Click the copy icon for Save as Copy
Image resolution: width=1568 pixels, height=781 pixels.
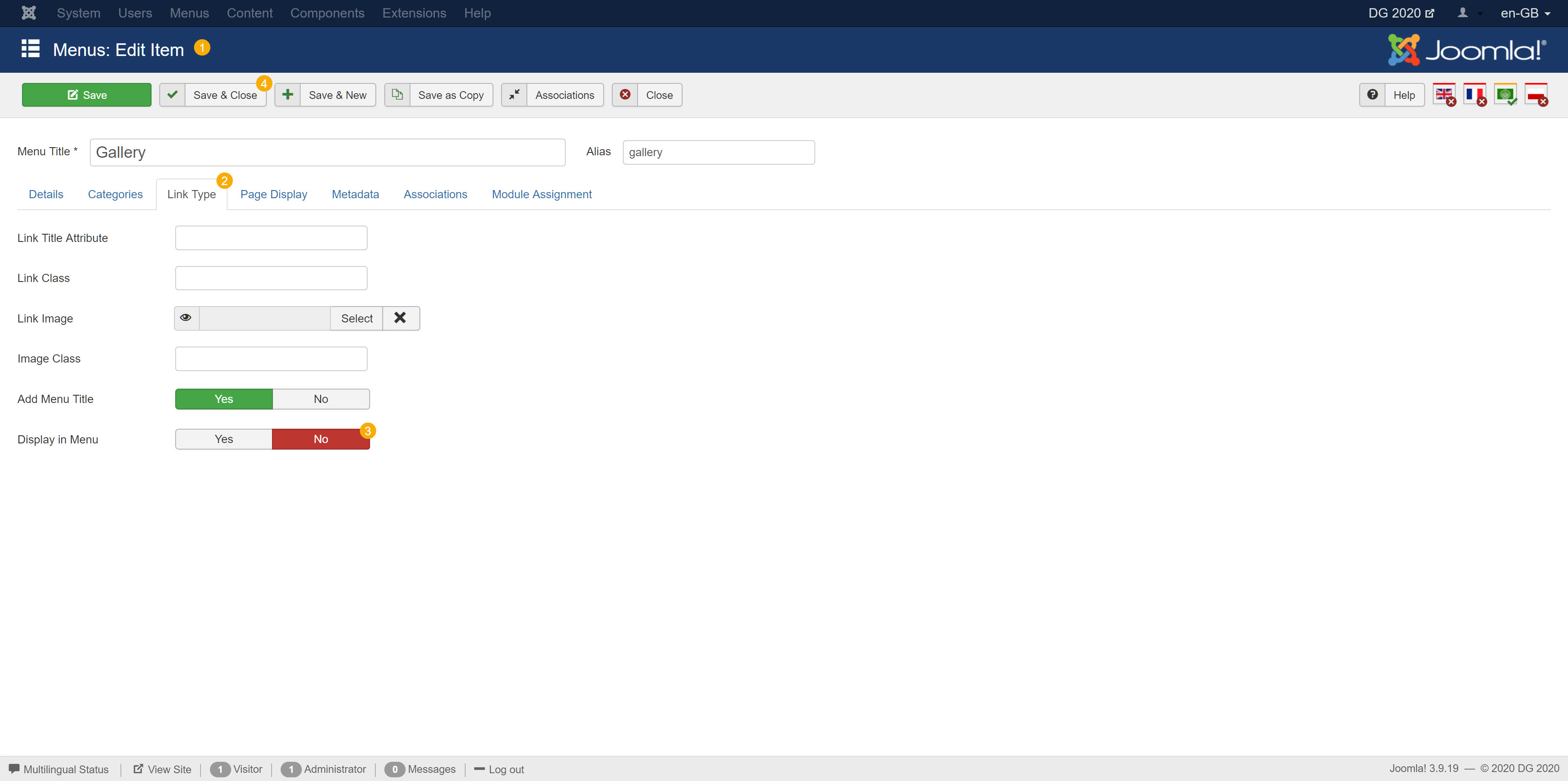[x=397, y=95]
